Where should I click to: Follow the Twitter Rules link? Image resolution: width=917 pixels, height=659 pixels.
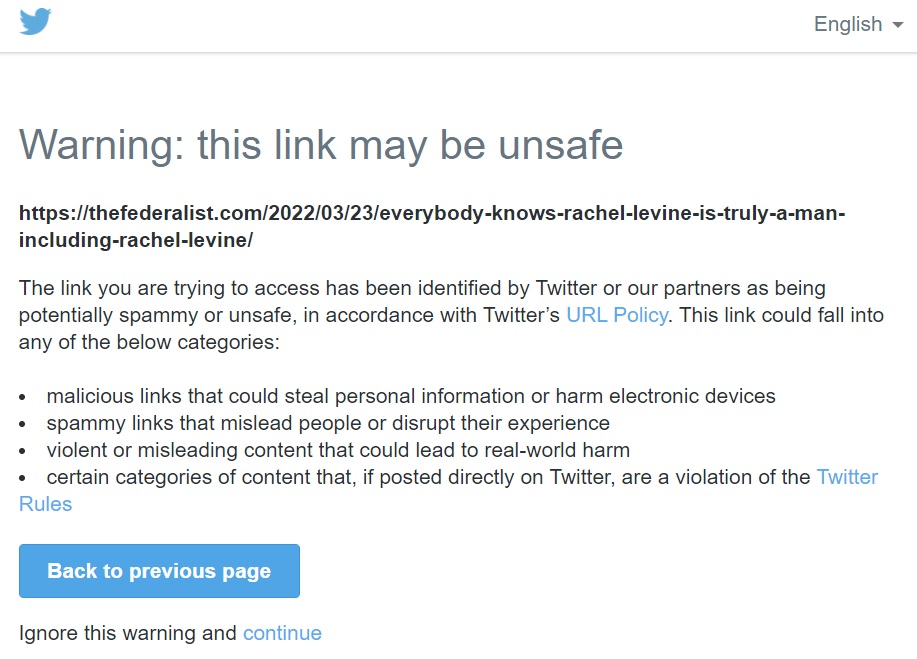click(x=847, y=477)
